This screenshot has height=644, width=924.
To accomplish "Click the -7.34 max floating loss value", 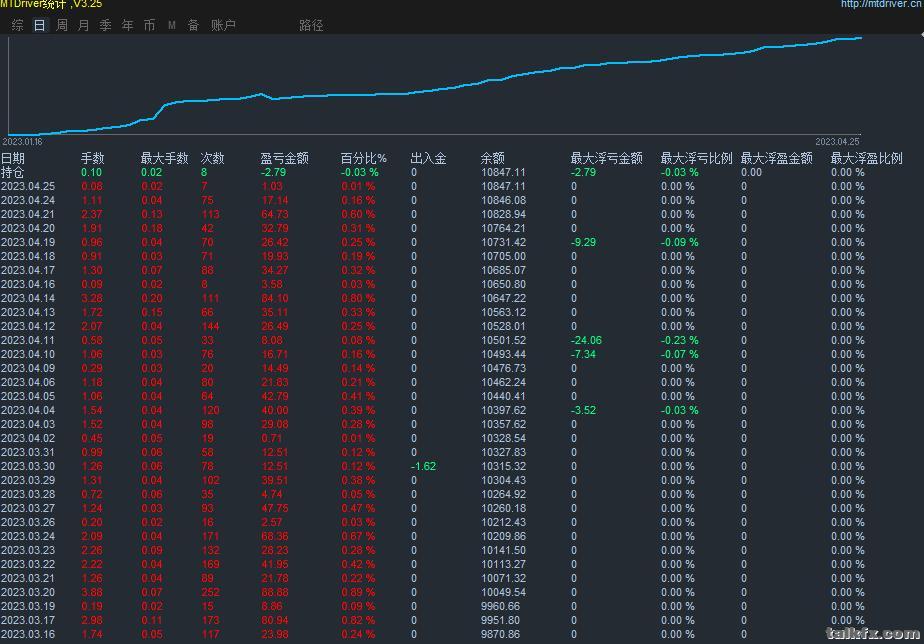I will tap(583, 355).
